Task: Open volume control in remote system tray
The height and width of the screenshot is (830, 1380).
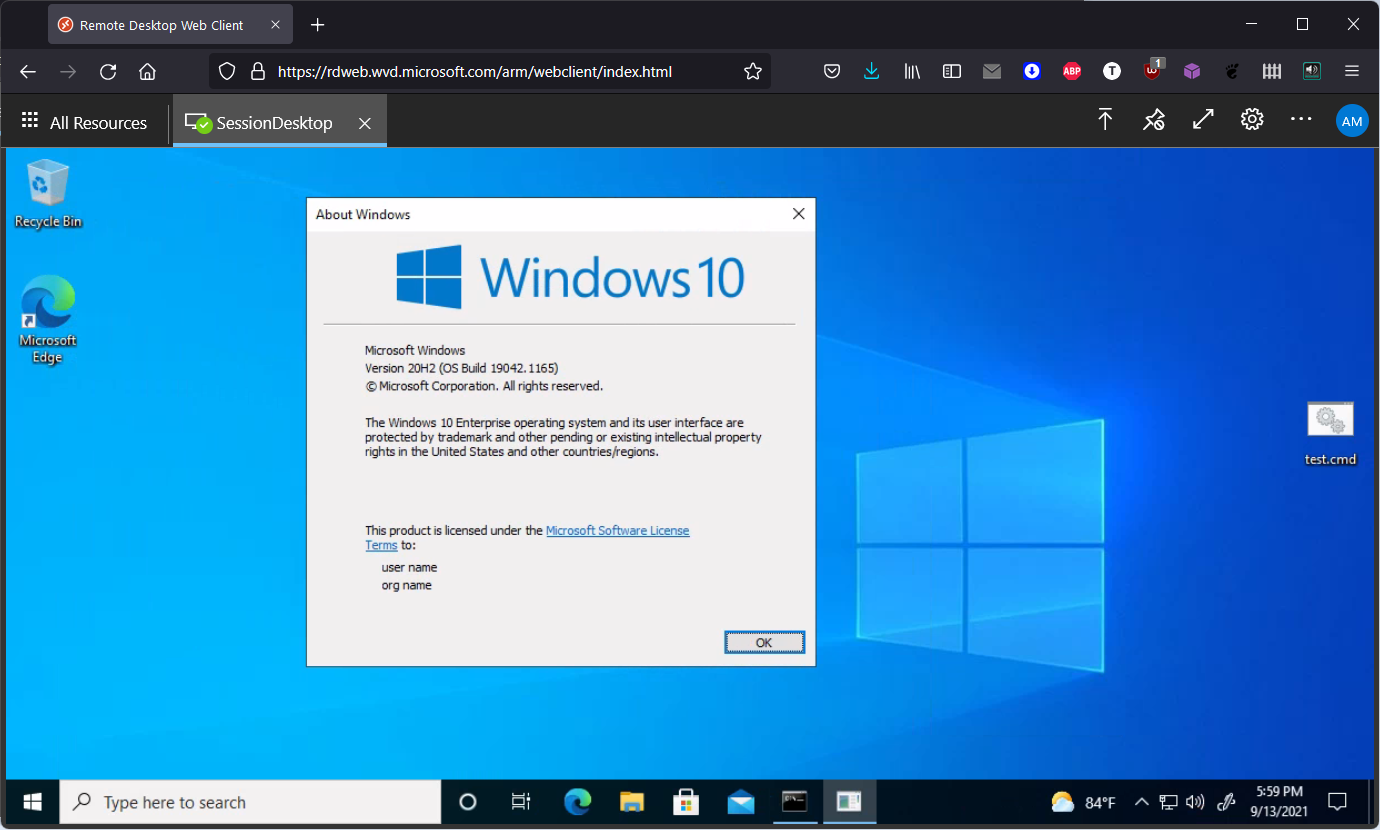Action: pos(1194,802)
